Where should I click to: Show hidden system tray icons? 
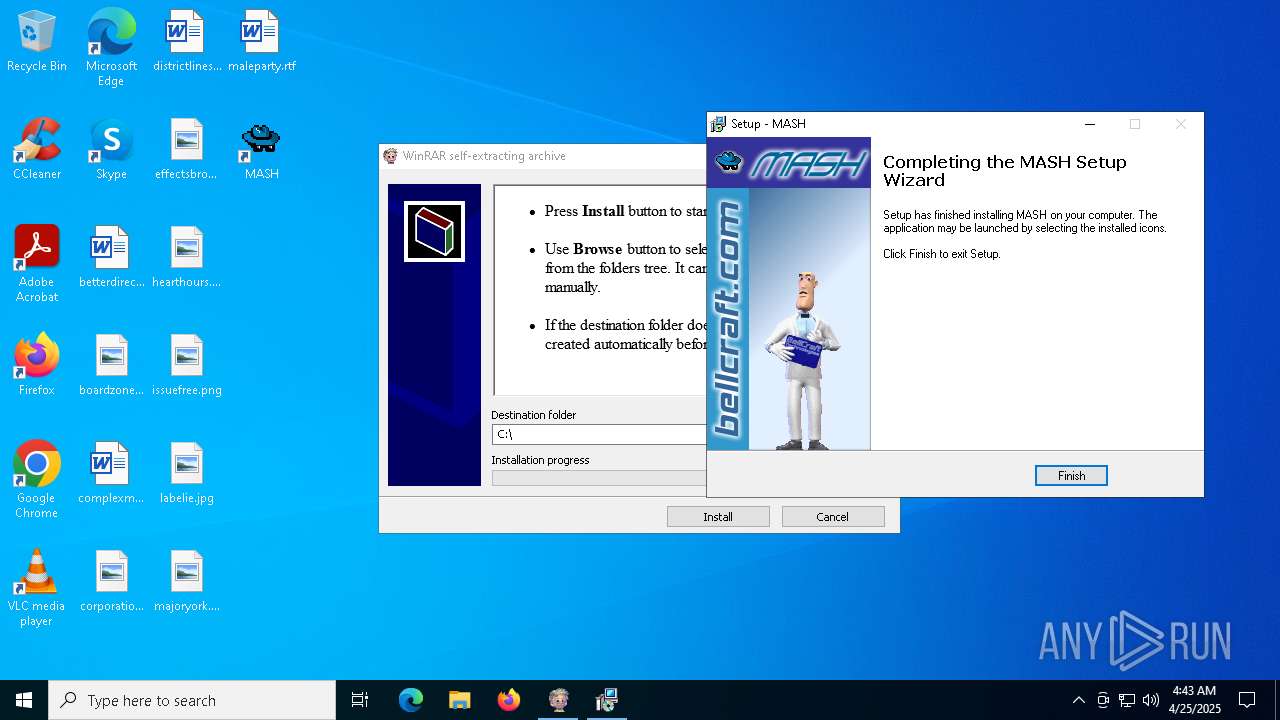1078,700
